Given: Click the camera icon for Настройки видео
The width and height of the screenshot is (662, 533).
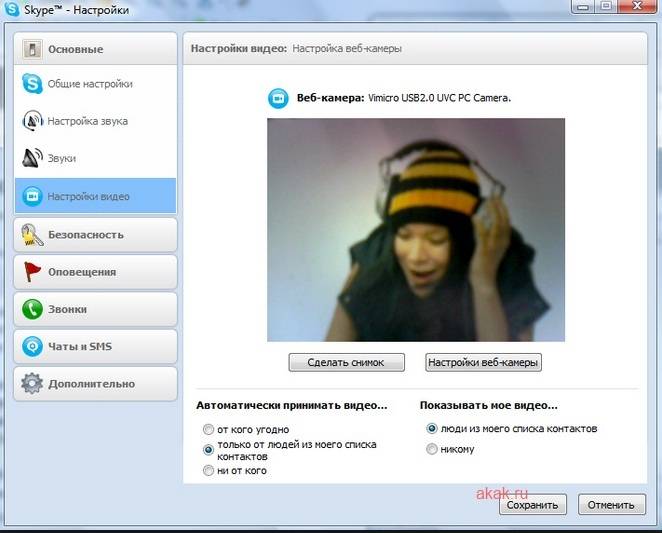Looking at the screenshot, I should point(31,196).
